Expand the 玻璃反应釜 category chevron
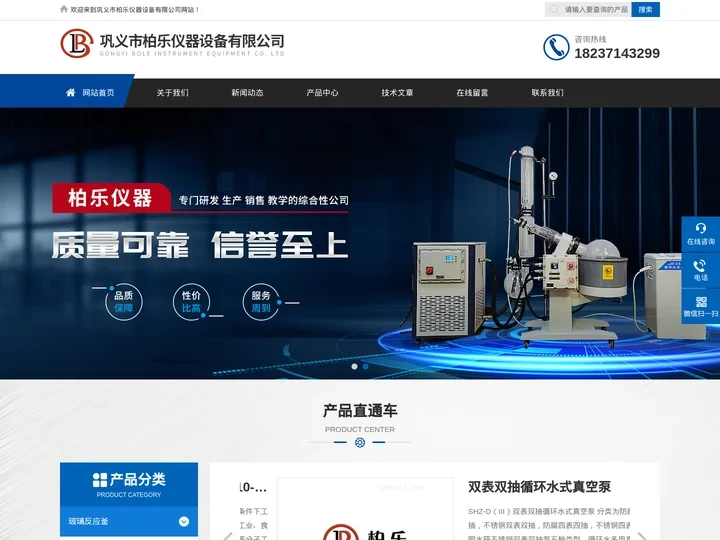 click(184, 521)
